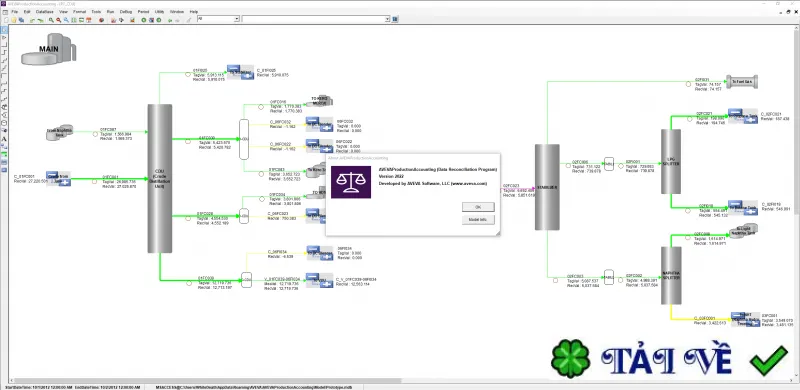The image size is (800, 390).
Task: Click the red magnifier Zoom Out icon
Action: pyautogui.click(x=59, y=20)
